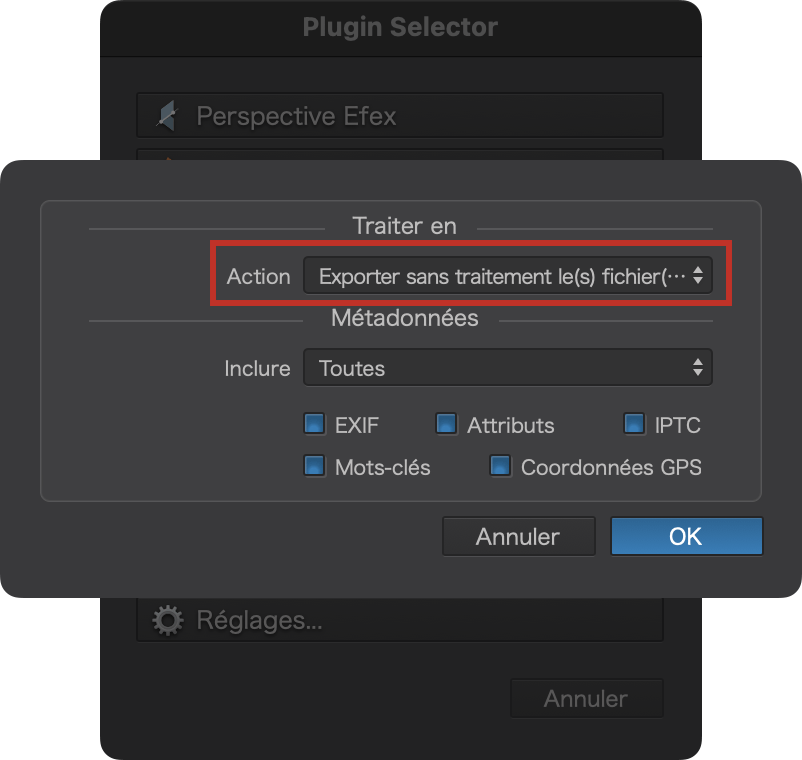Image resolution: width=802 pixels, height=760 pixels.
Task: Select the Perspective Efex text label
Action: point(296,116)
